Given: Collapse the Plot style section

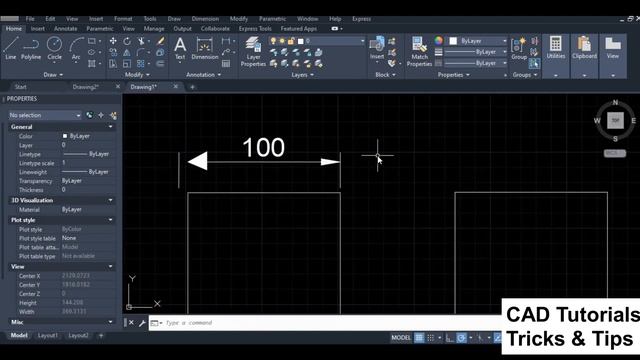Looking at the screenshot, I should [110, 220].
